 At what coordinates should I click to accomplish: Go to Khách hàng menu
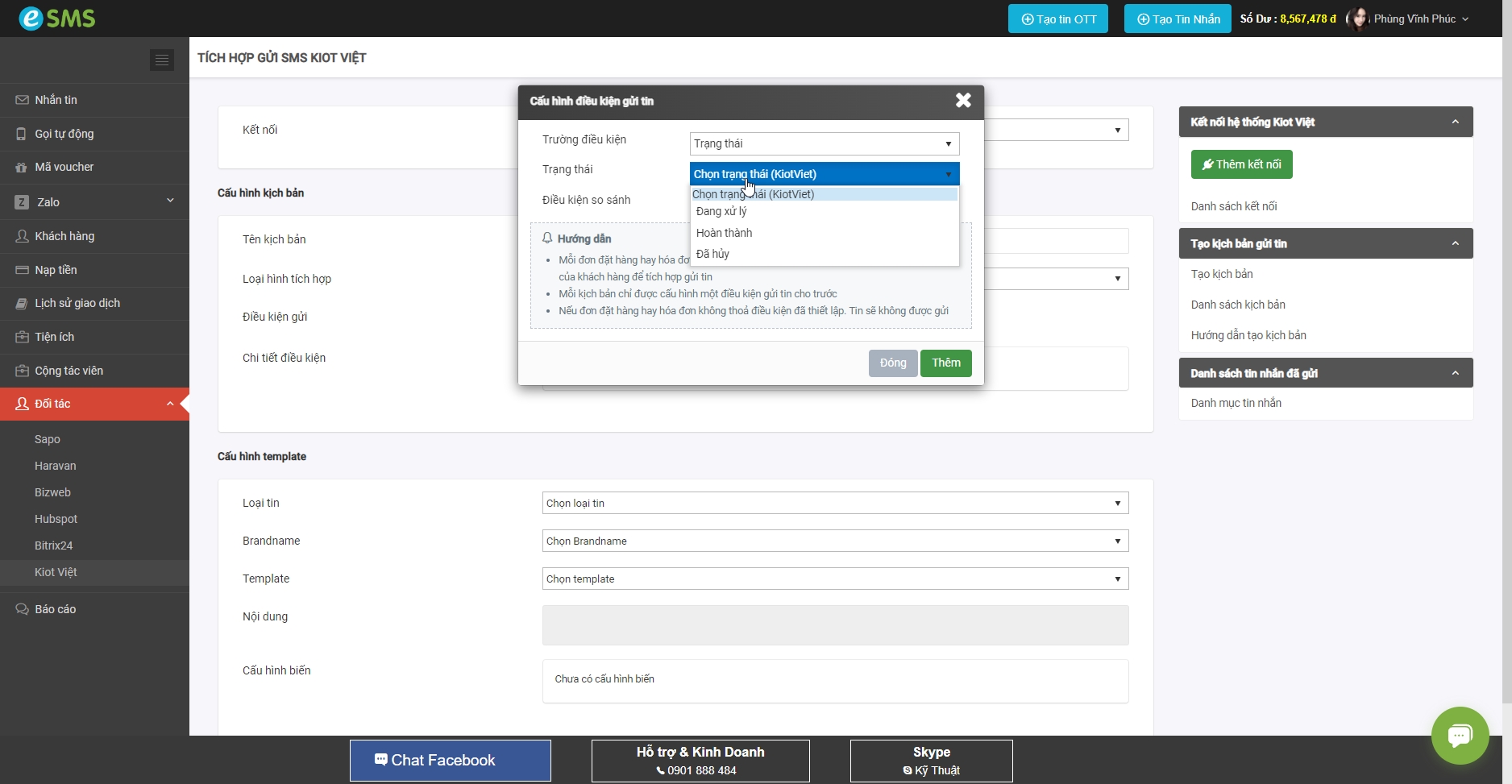64,236
